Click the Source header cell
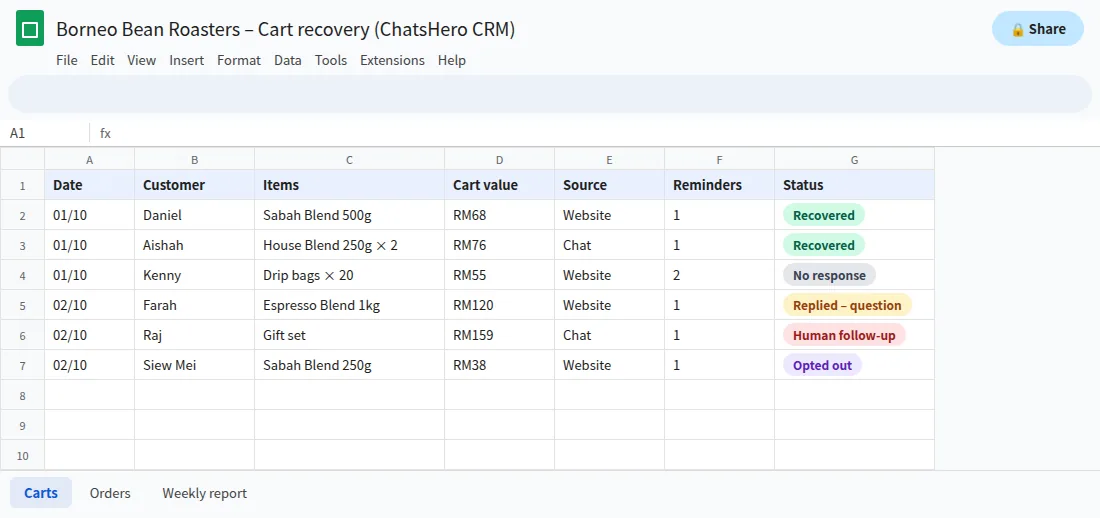The width and height of the screenshot is (1100, 518). [x=610, y=185]
